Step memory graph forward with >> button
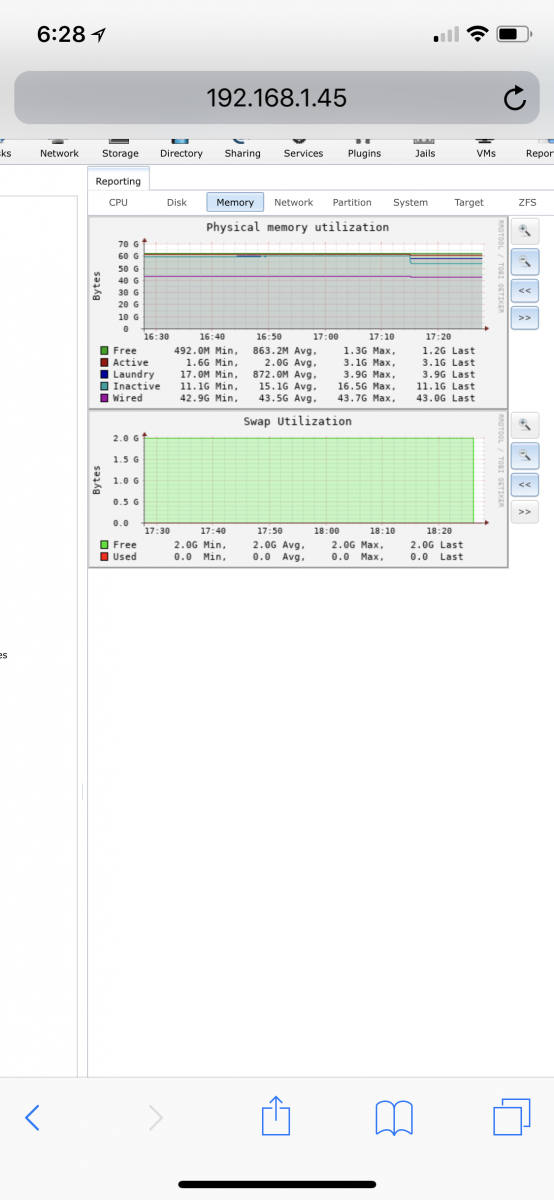The height and width of the screenshot is (1200, 554). 524,318
